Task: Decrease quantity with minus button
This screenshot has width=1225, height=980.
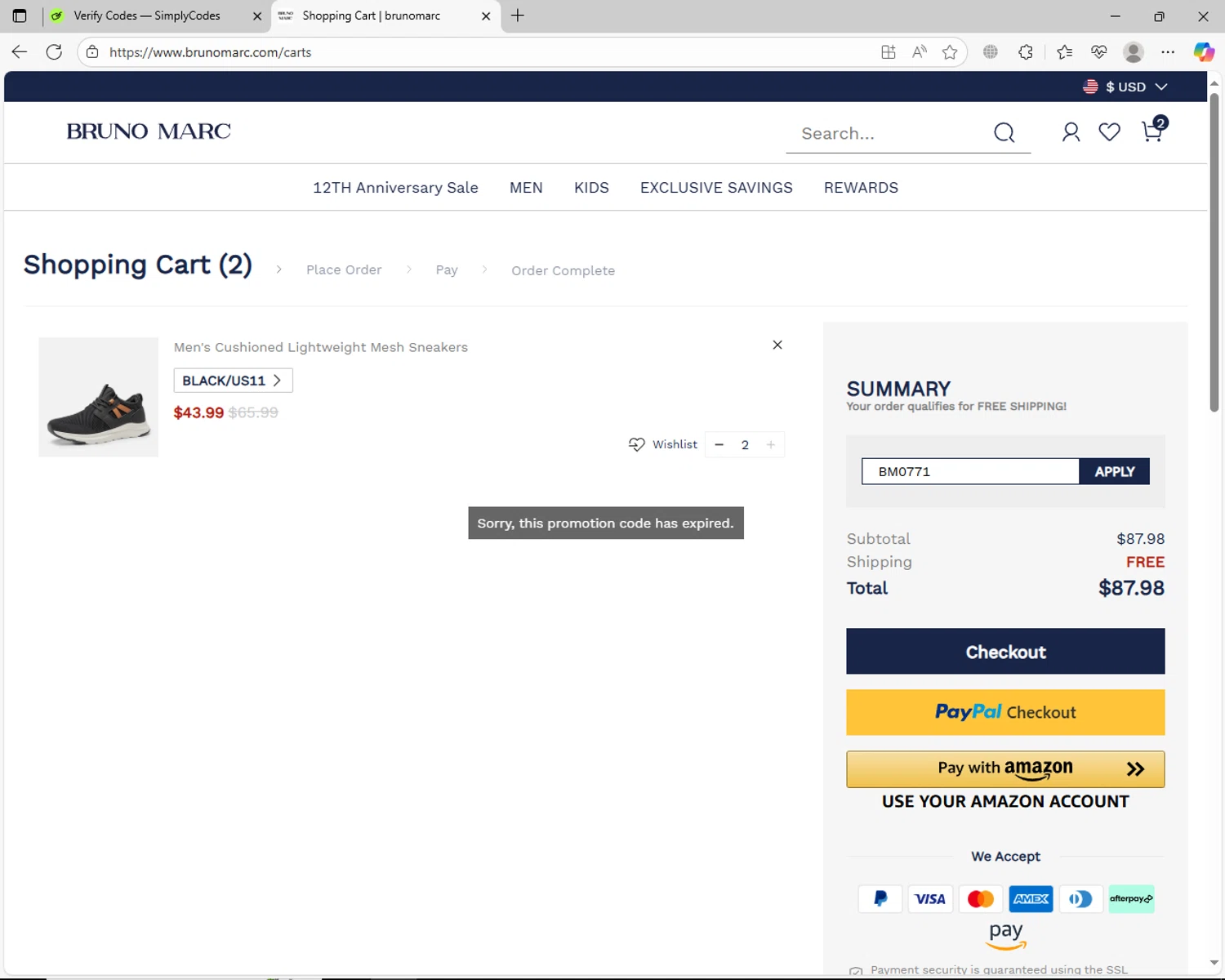Action: (719, 445)
